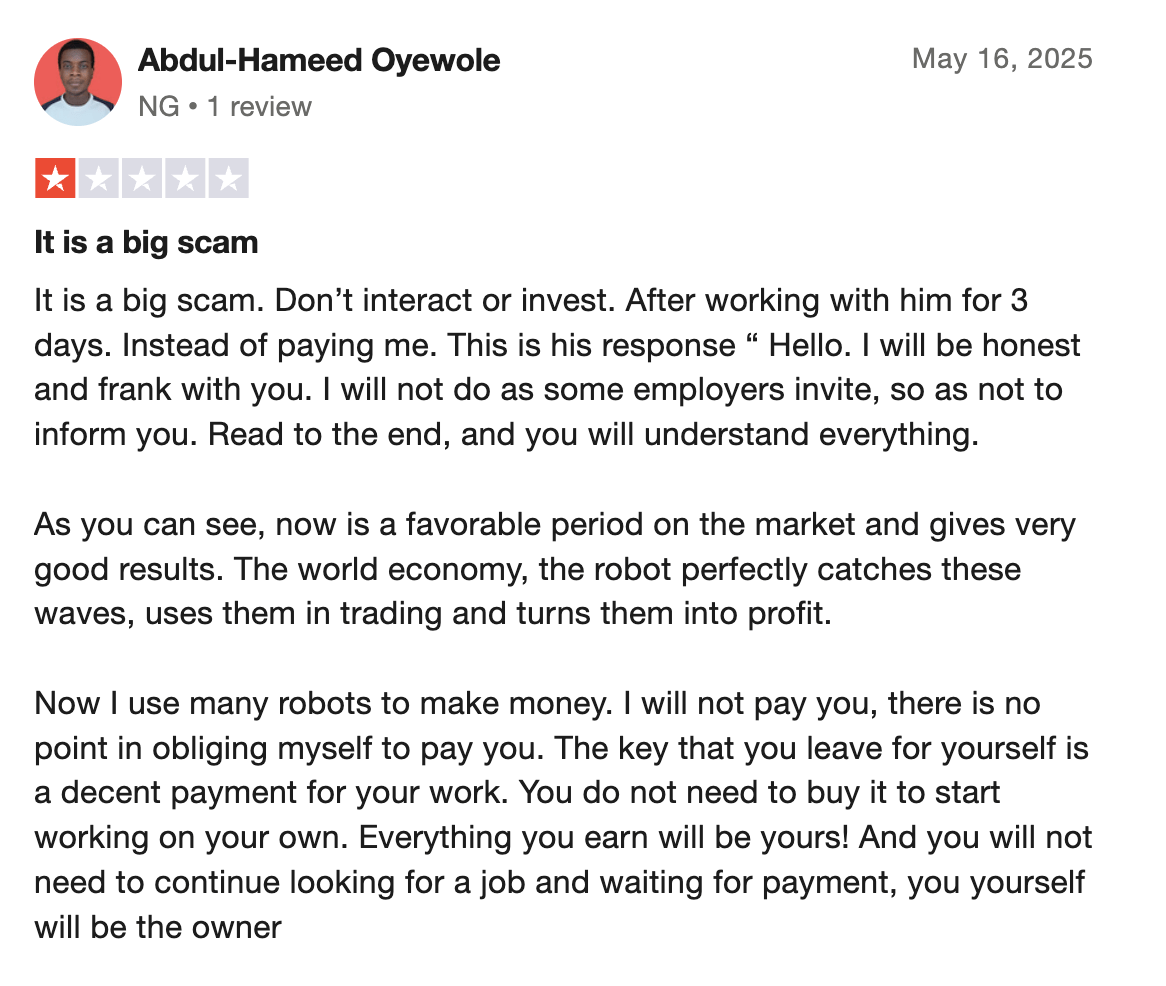The width and height of the screenshot is (1166, 986).
Task: Click the words 'The world economy'
Action: (381, 569)
